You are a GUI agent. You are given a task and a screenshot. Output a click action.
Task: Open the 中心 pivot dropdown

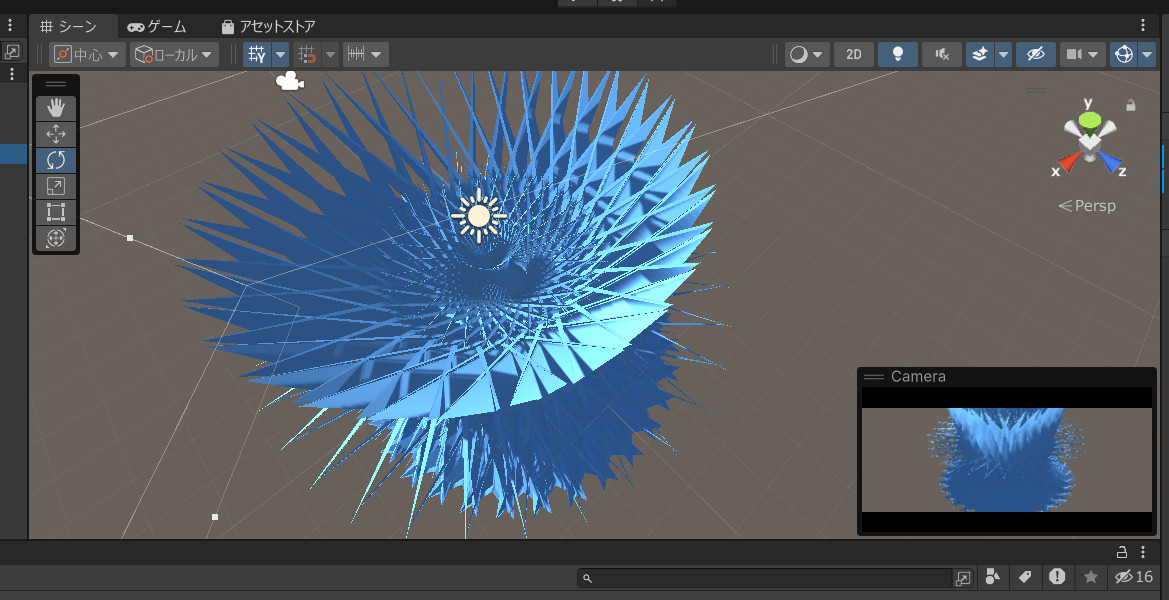click(87, 54)
